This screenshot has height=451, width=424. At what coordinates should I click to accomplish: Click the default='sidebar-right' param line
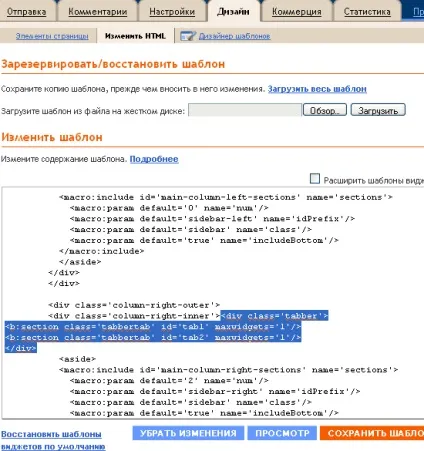(x=215, y=391)
